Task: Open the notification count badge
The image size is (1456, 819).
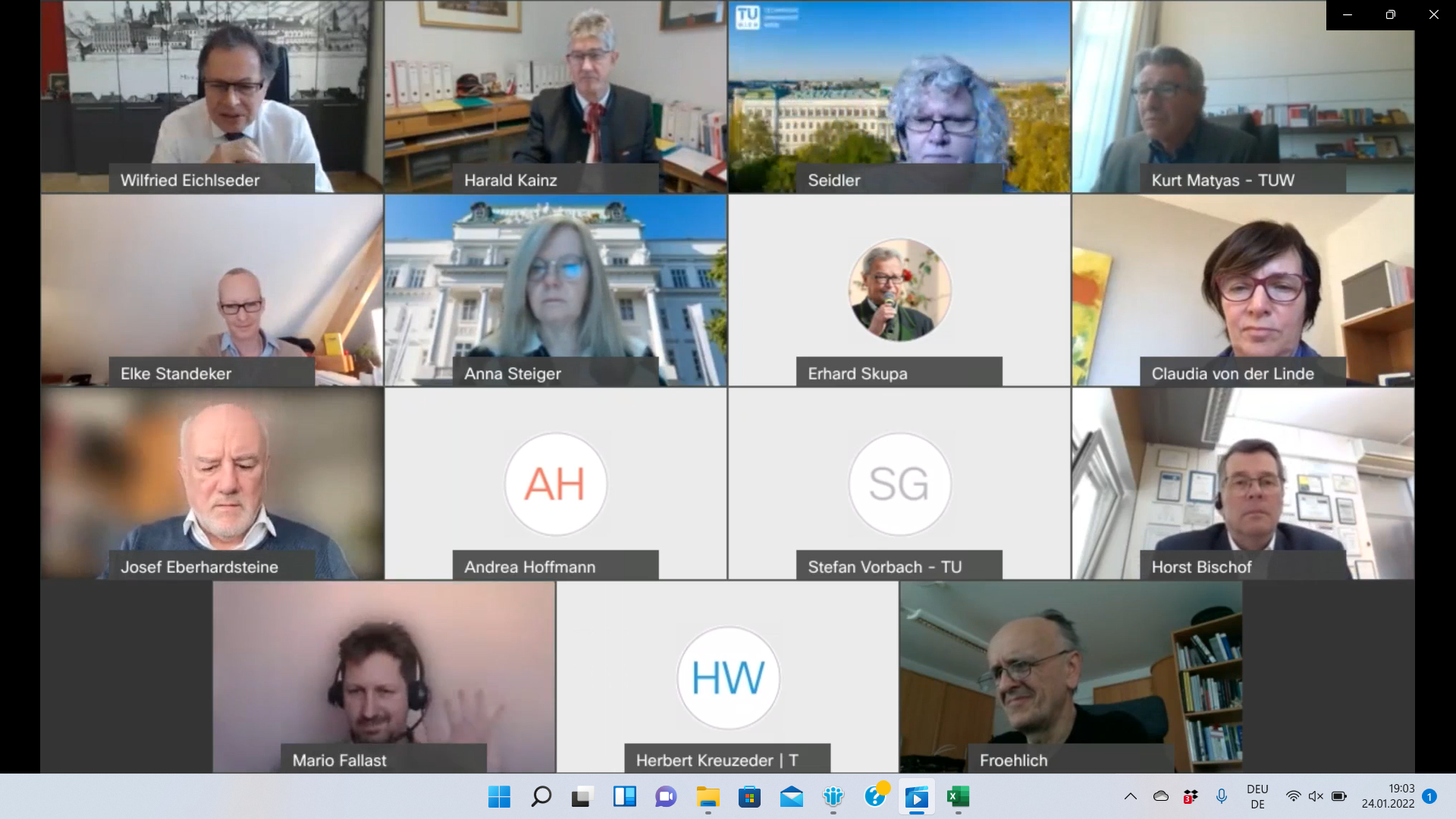Action: pos(1429,796)
